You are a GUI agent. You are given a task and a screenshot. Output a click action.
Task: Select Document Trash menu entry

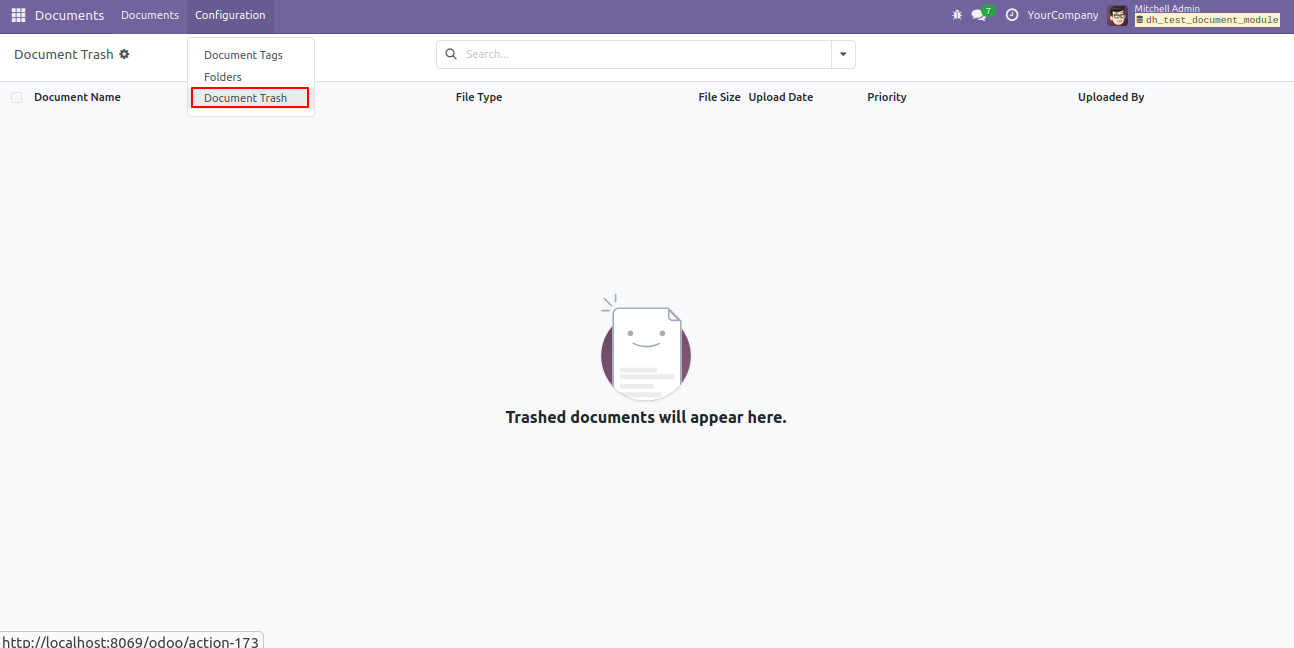(246, 98)
